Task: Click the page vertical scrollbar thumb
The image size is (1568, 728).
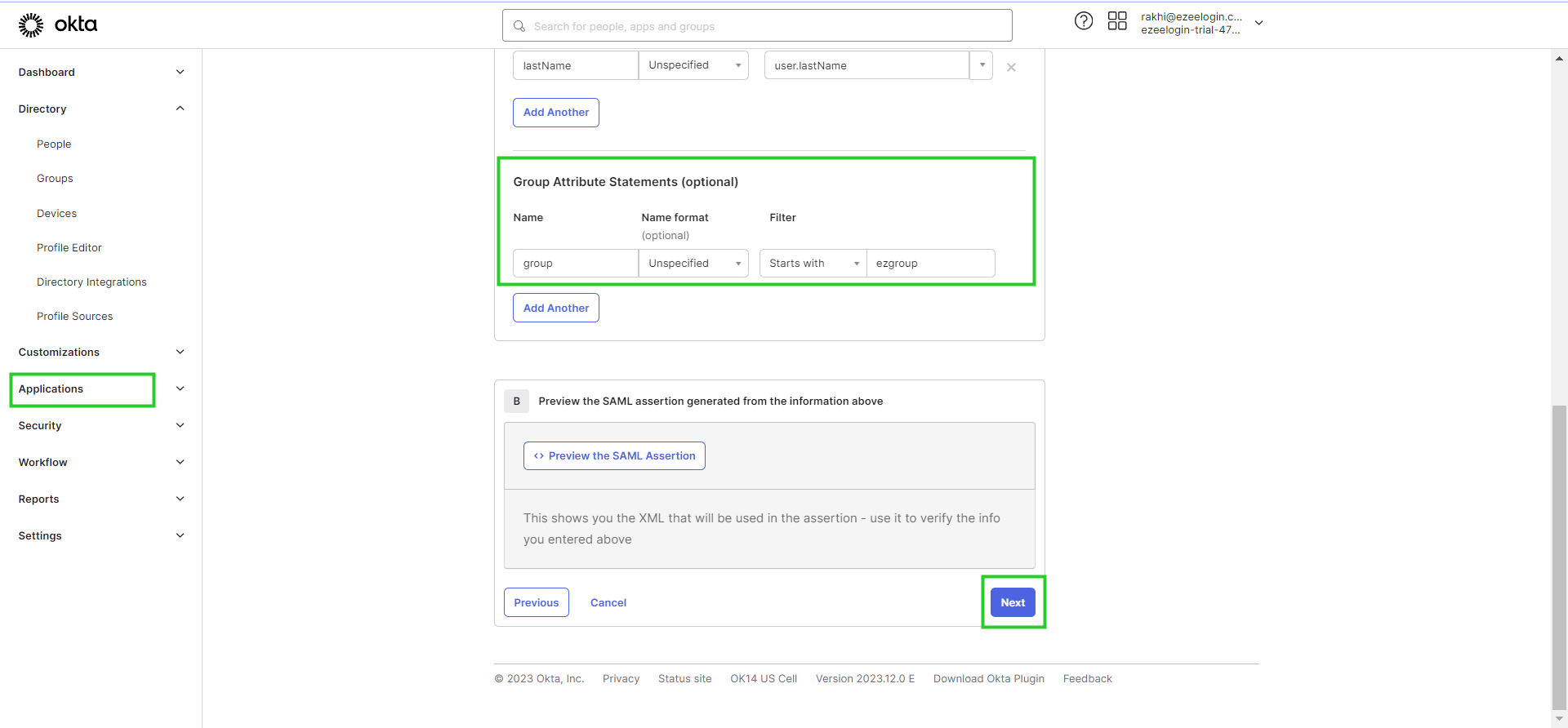Action: pos(1559,557)
